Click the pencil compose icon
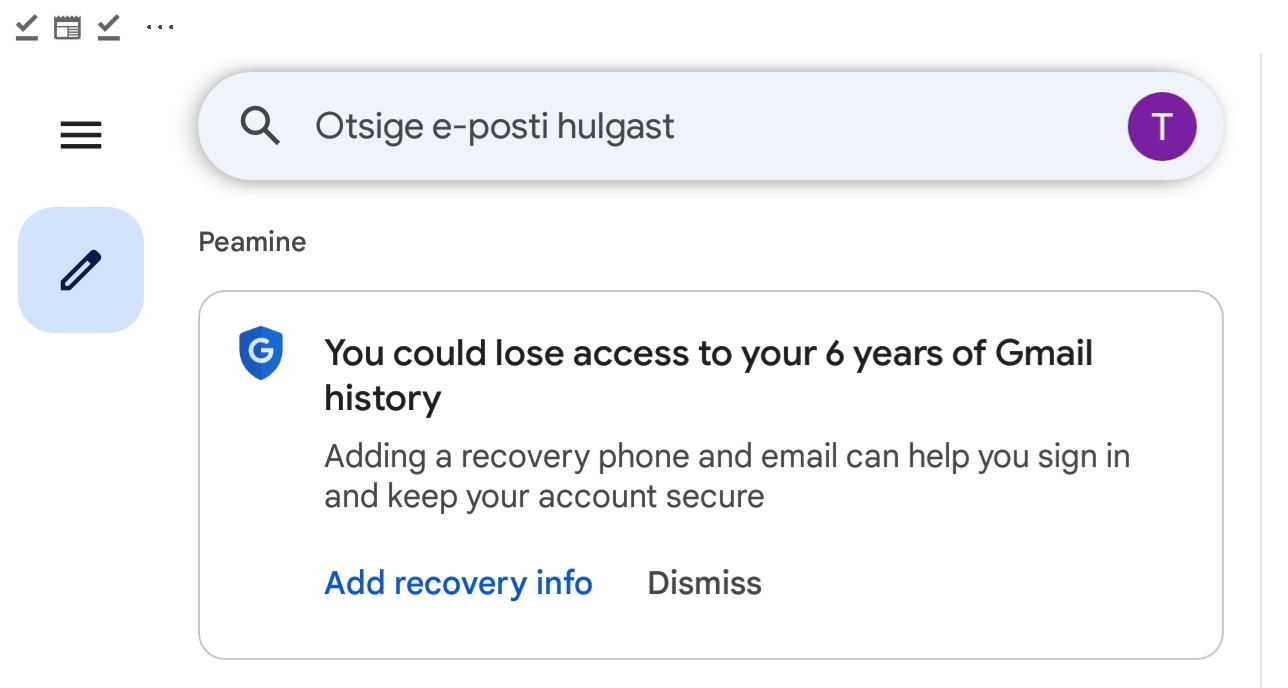 pyautogui.click(x=81, y=270)
